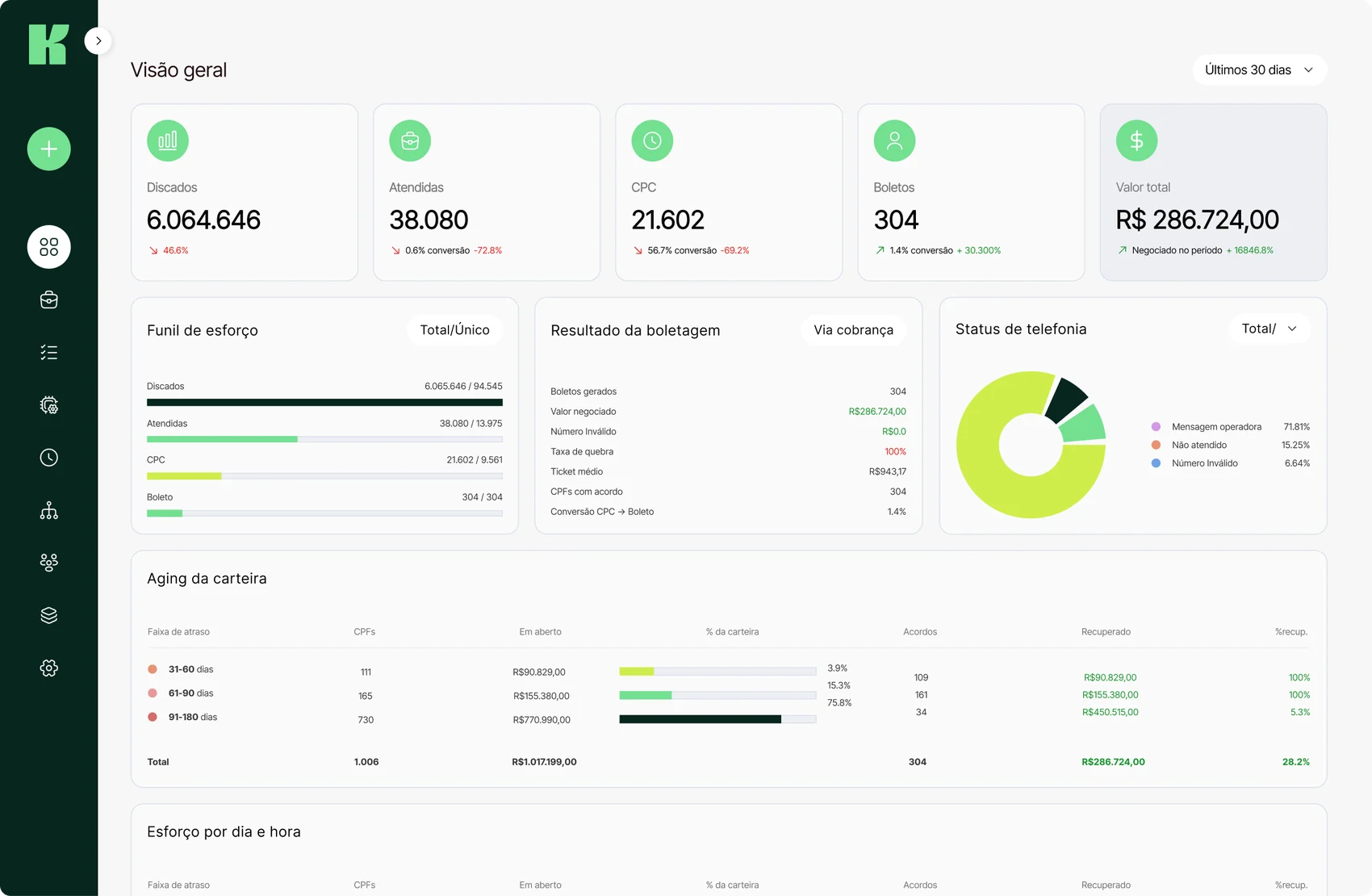Click the Via cobrança button
Screen dimensions: 1372x896
click(x=853, y=330)
